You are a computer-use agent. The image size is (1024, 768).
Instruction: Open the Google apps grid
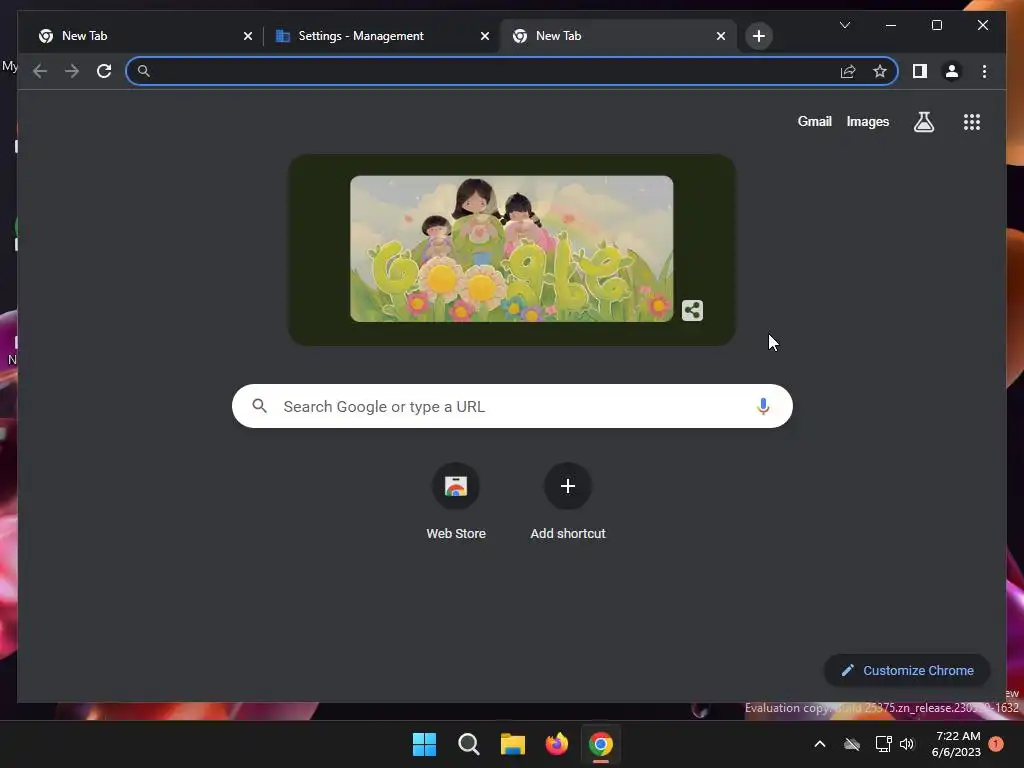coord(972,121)
